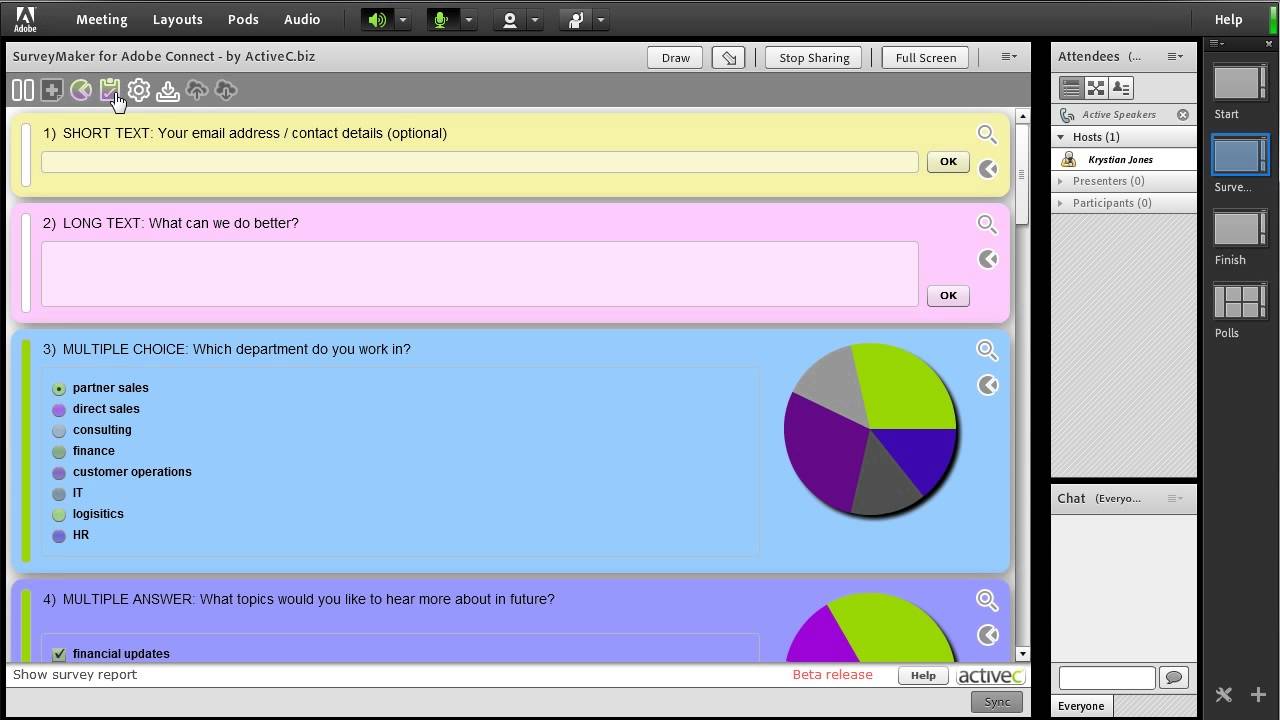
Task: Click the Stop Sharing button
Action: pos(814,58)
